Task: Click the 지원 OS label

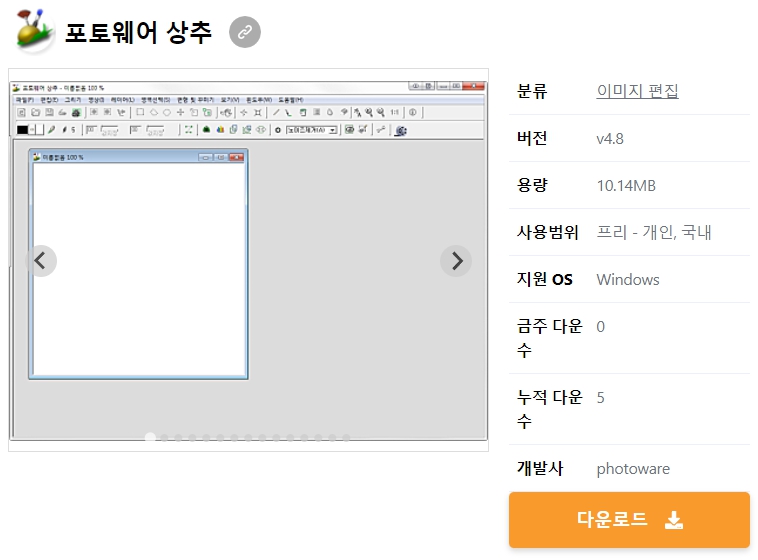Action: coord(544,280)
